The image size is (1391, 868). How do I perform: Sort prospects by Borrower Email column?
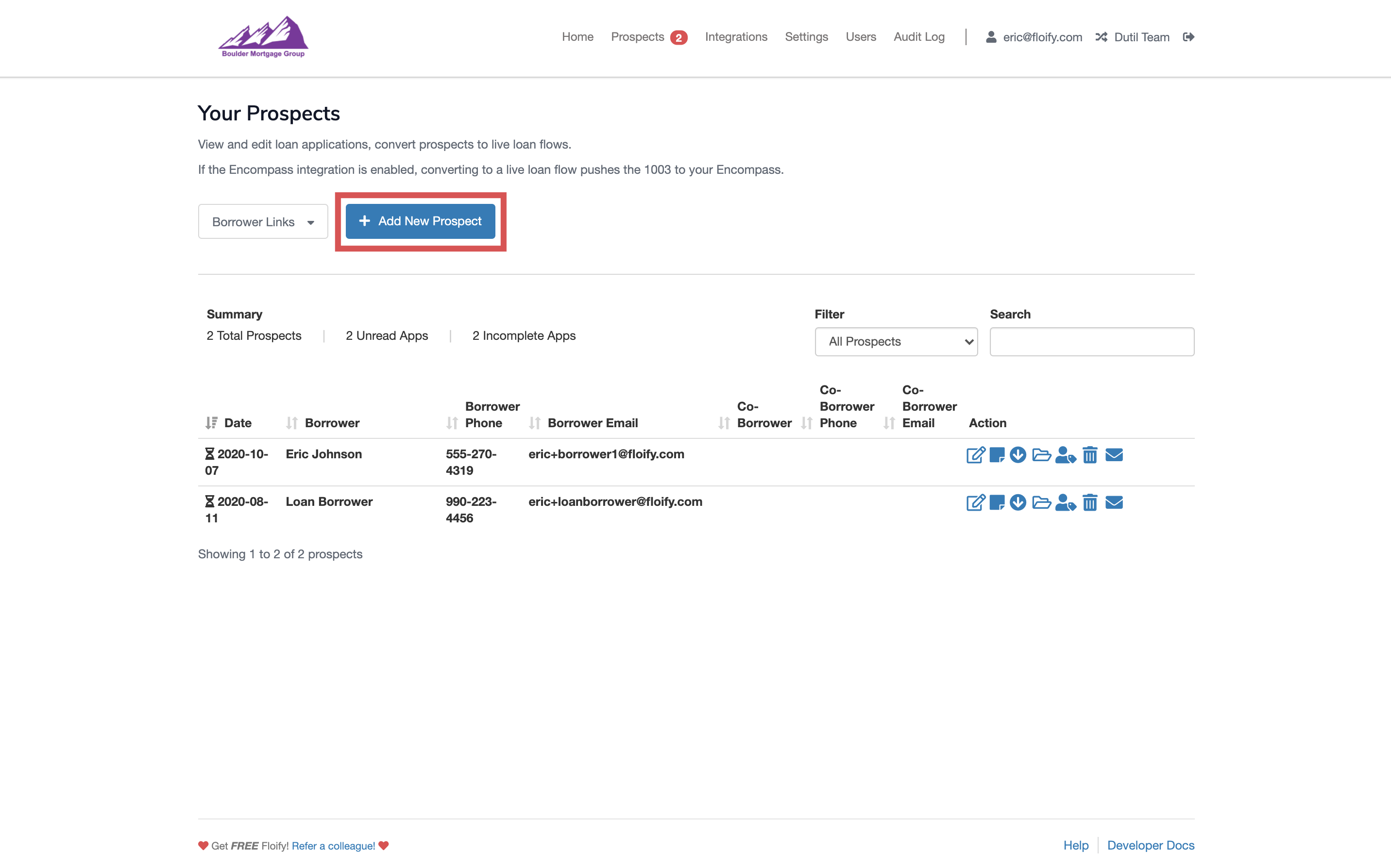click(x=535, y=422)
